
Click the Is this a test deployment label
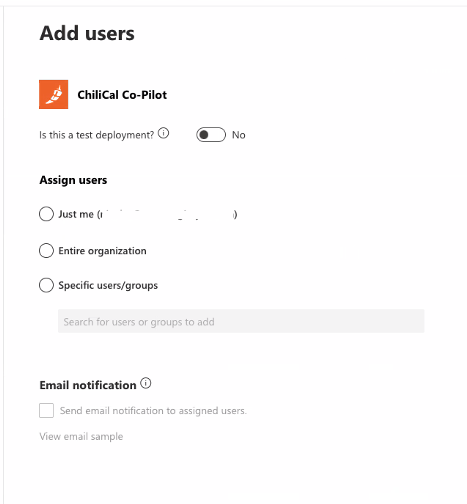(97, 135)
